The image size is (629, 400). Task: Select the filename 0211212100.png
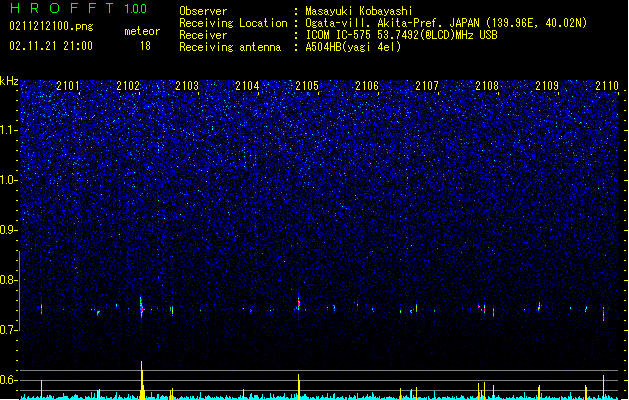51,26
